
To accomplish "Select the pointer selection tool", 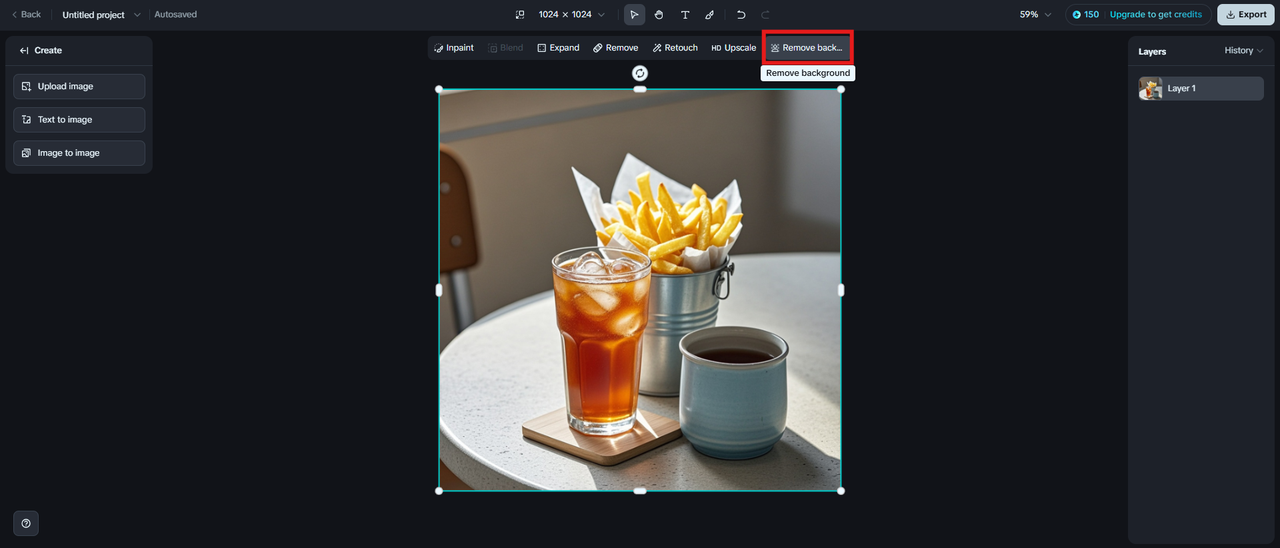I will tap(634, 15).
